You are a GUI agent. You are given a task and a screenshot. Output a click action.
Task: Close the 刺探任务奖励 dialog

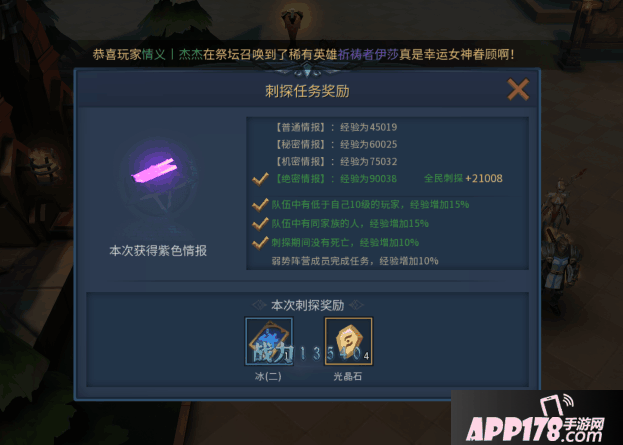pyautogui.click(x=518, y=89)
